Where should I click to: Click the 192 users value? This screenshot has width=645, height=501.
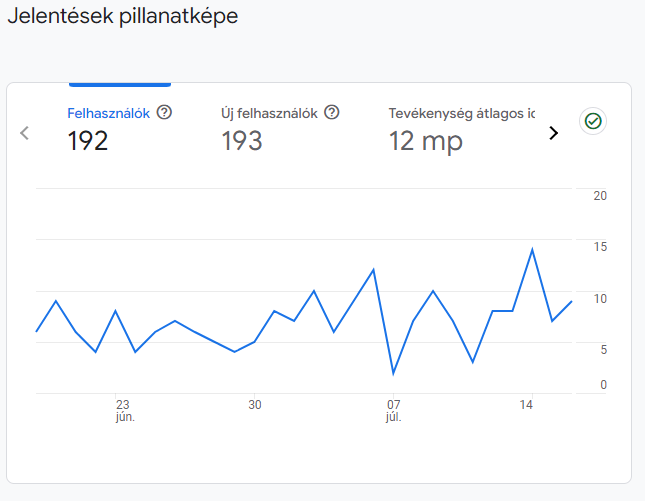[x=88, y=142]
